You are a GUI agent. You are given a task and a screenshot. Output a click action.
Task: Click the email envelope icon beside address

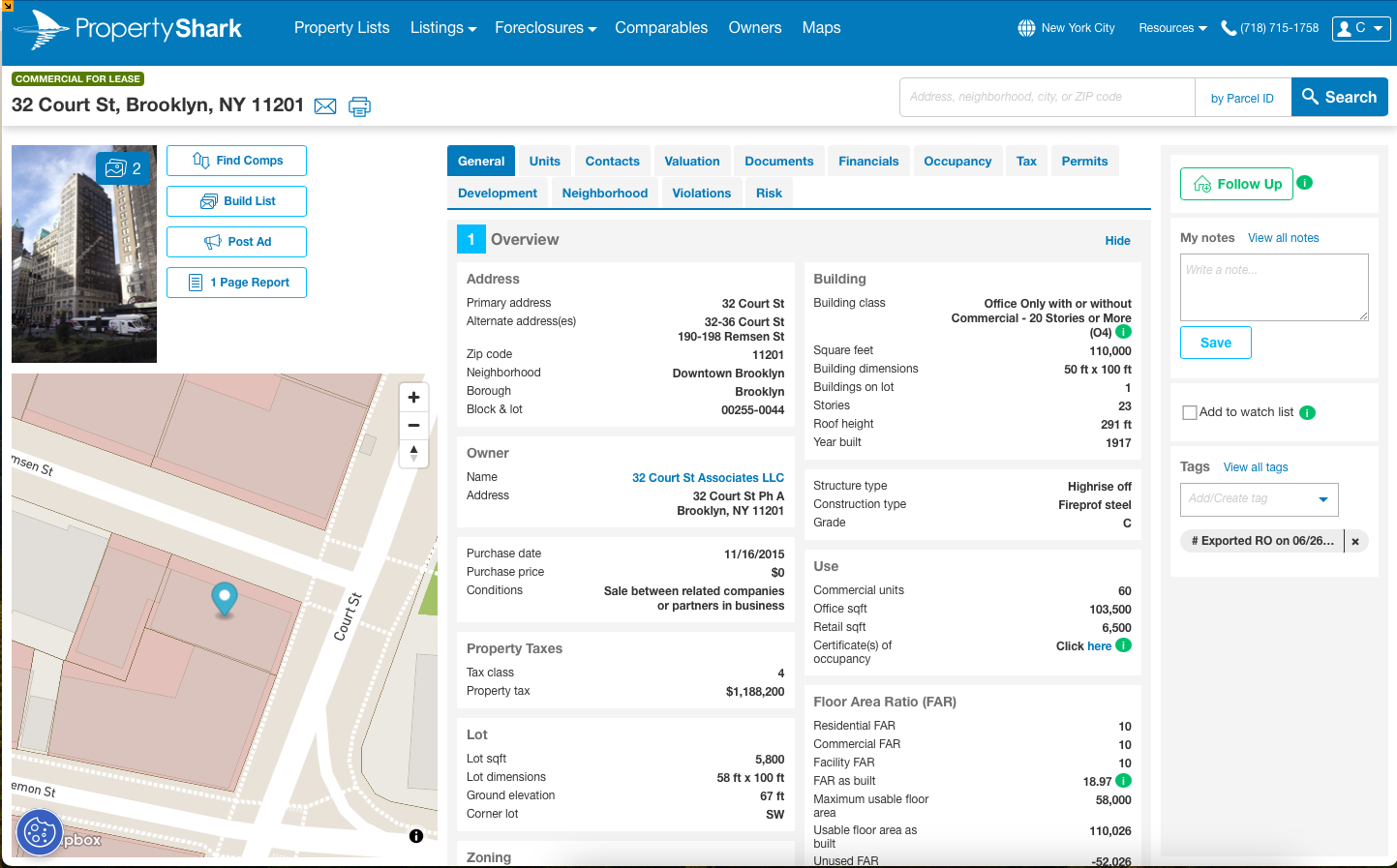point(325,106)
